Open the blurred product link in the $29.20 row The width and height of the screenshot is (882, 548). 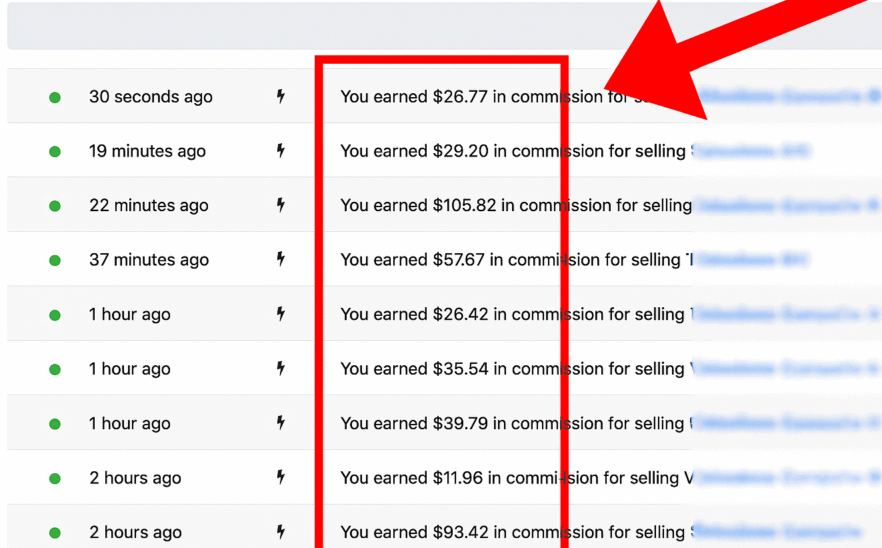click(x=751, y=151)
